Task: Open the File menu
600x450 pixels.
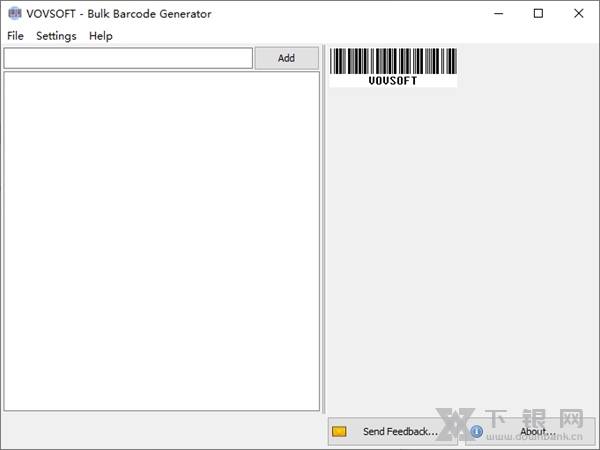Action: (x=15, y=36)
